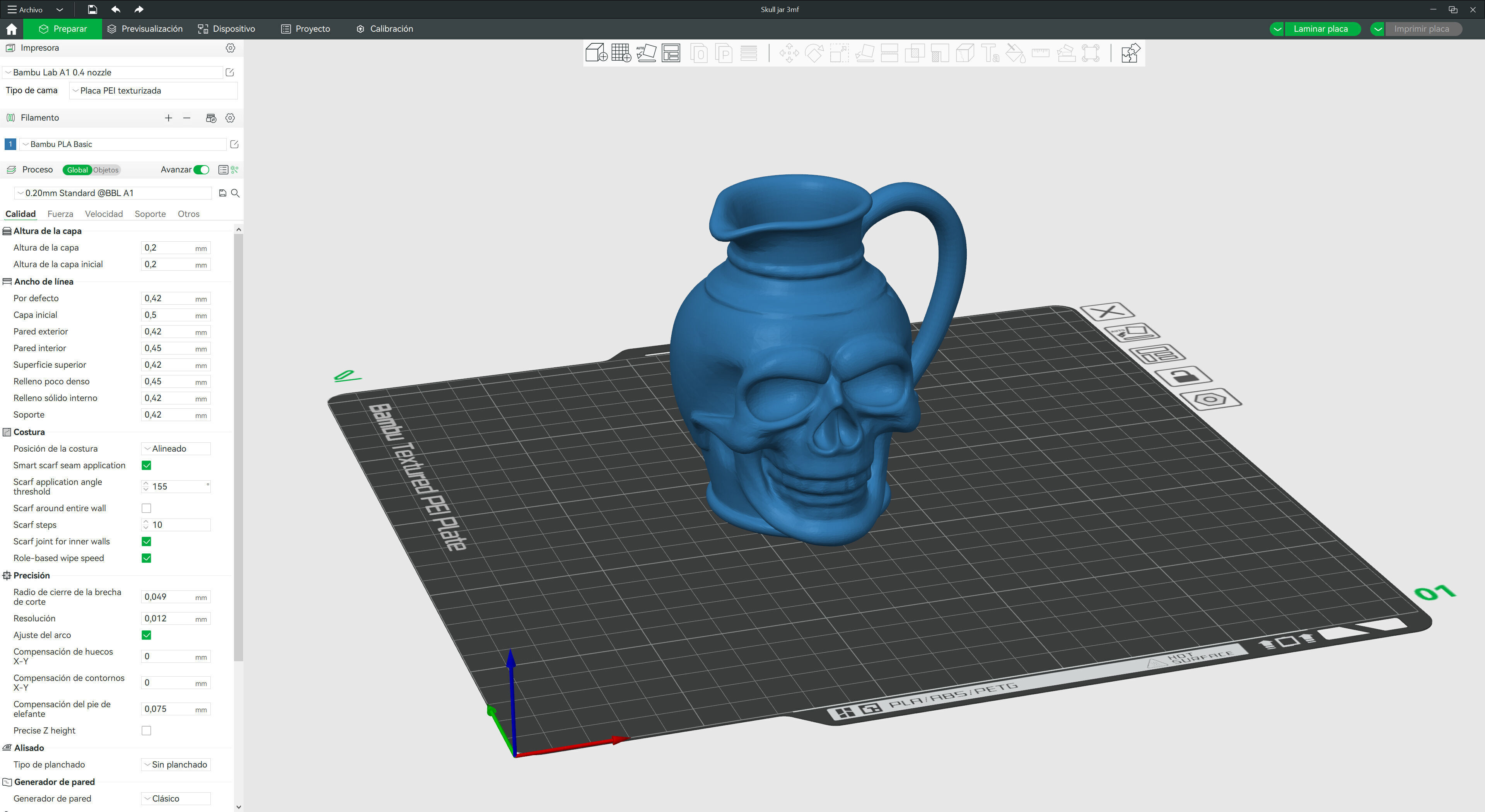Open Posición de la costura dropdown
Viewport: 1485px width, 812px height.
(x=176, y=449)
